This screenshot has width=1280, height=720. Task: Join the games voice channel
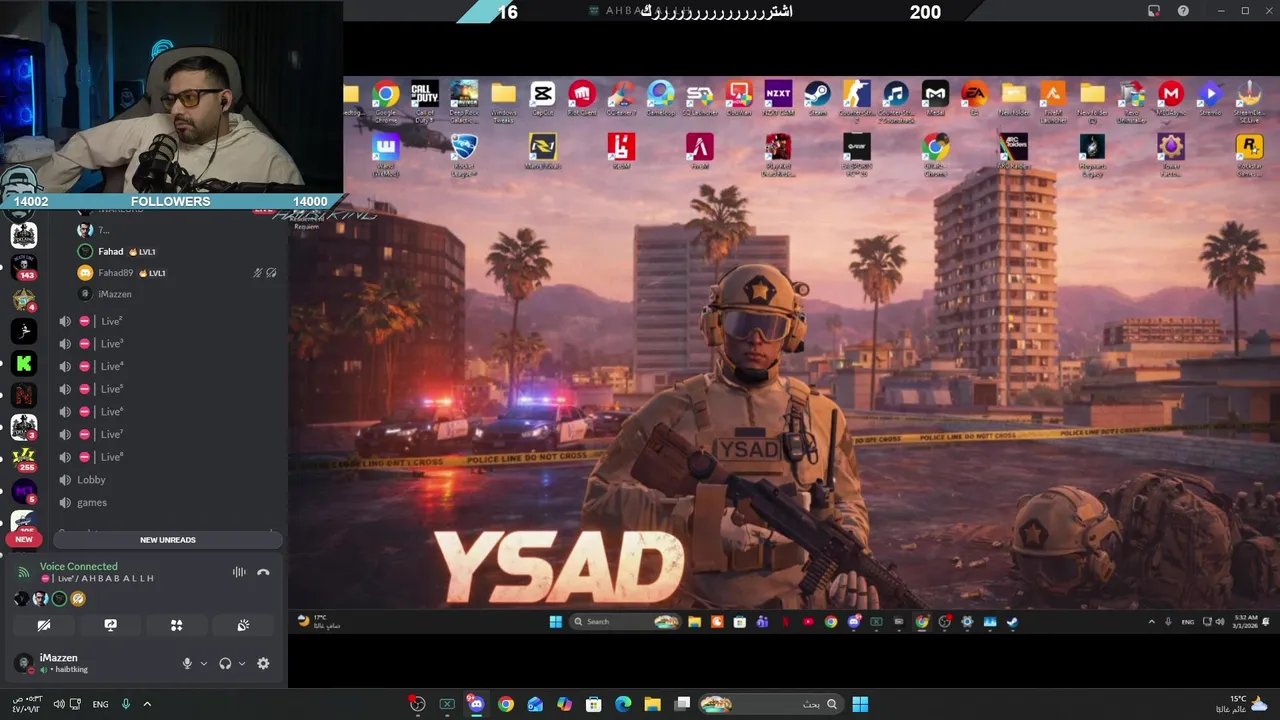pyautogui.click(x=168, y=502)
